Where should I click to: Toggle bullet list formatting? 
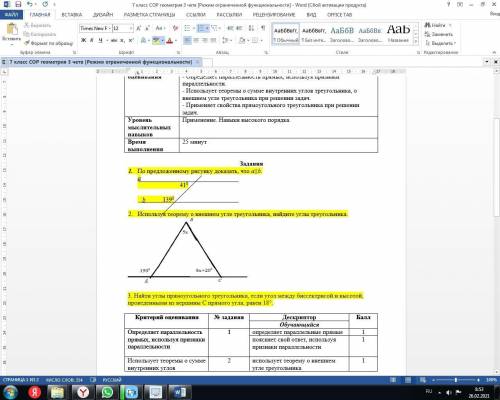click(188, 28)
